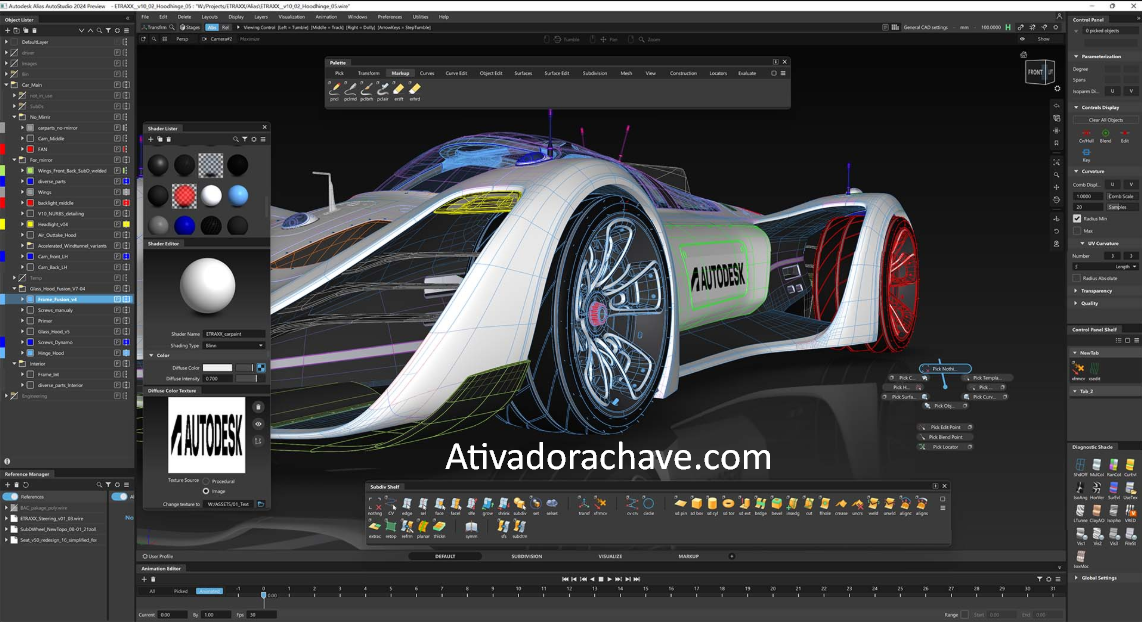Select the extrac extract tool
Viewport: 1142px width, 622px height.
(374, 528)
